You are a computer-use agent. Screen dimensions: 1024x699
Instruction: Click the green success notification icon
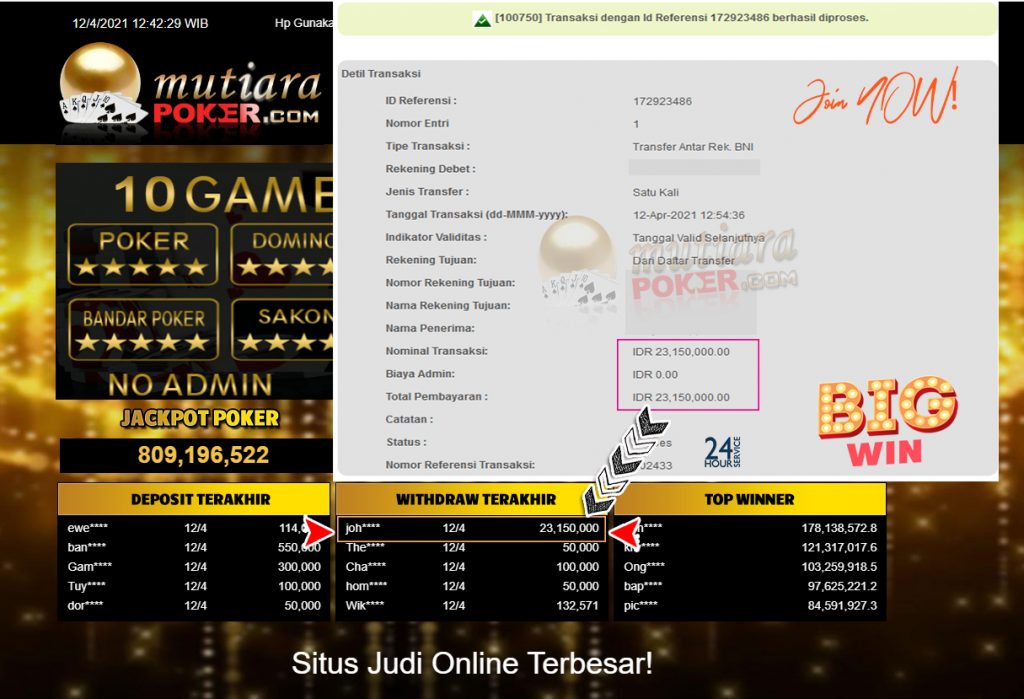tap(482, 20)
